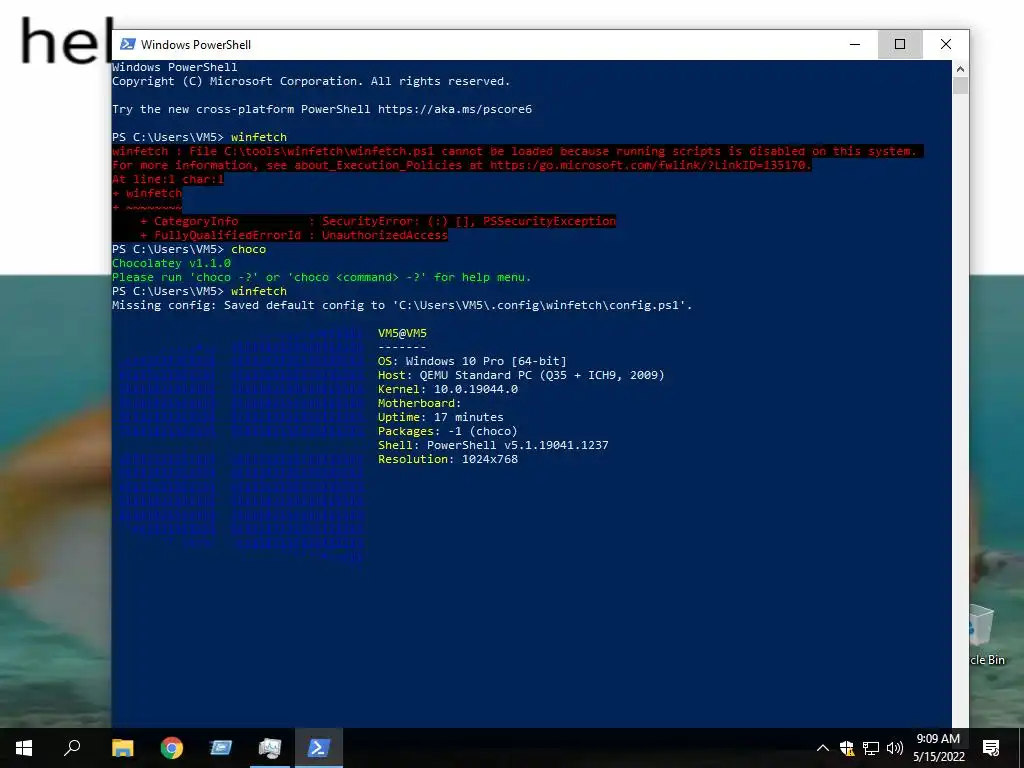Click the green 'Chocolatey v1.1.0' text

(x=171, y=263)
